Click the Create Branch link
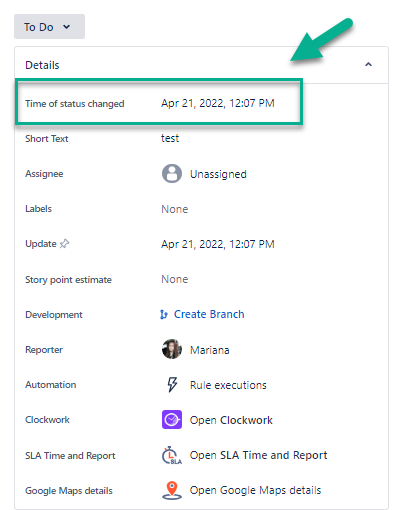This screenshot has width=400, height=510. tap(209, 314)
